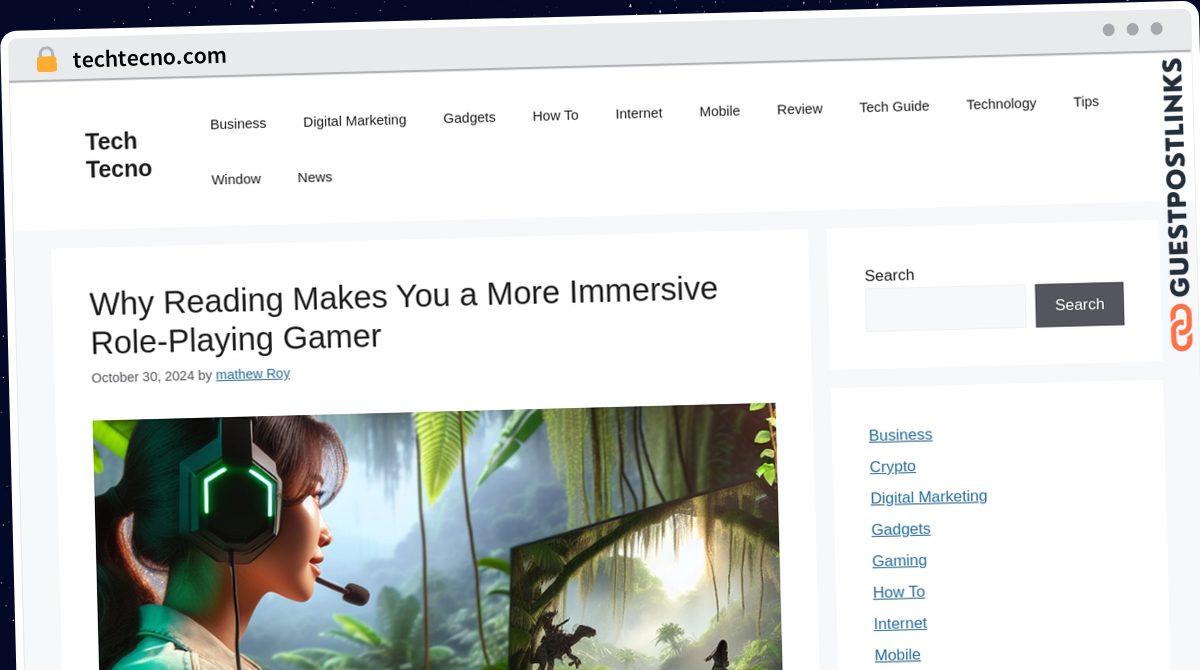Open Internet category link in sidebar
The height and width of the screenshot is (670, 1200).
pyautogui.click(x=900, y=623)
